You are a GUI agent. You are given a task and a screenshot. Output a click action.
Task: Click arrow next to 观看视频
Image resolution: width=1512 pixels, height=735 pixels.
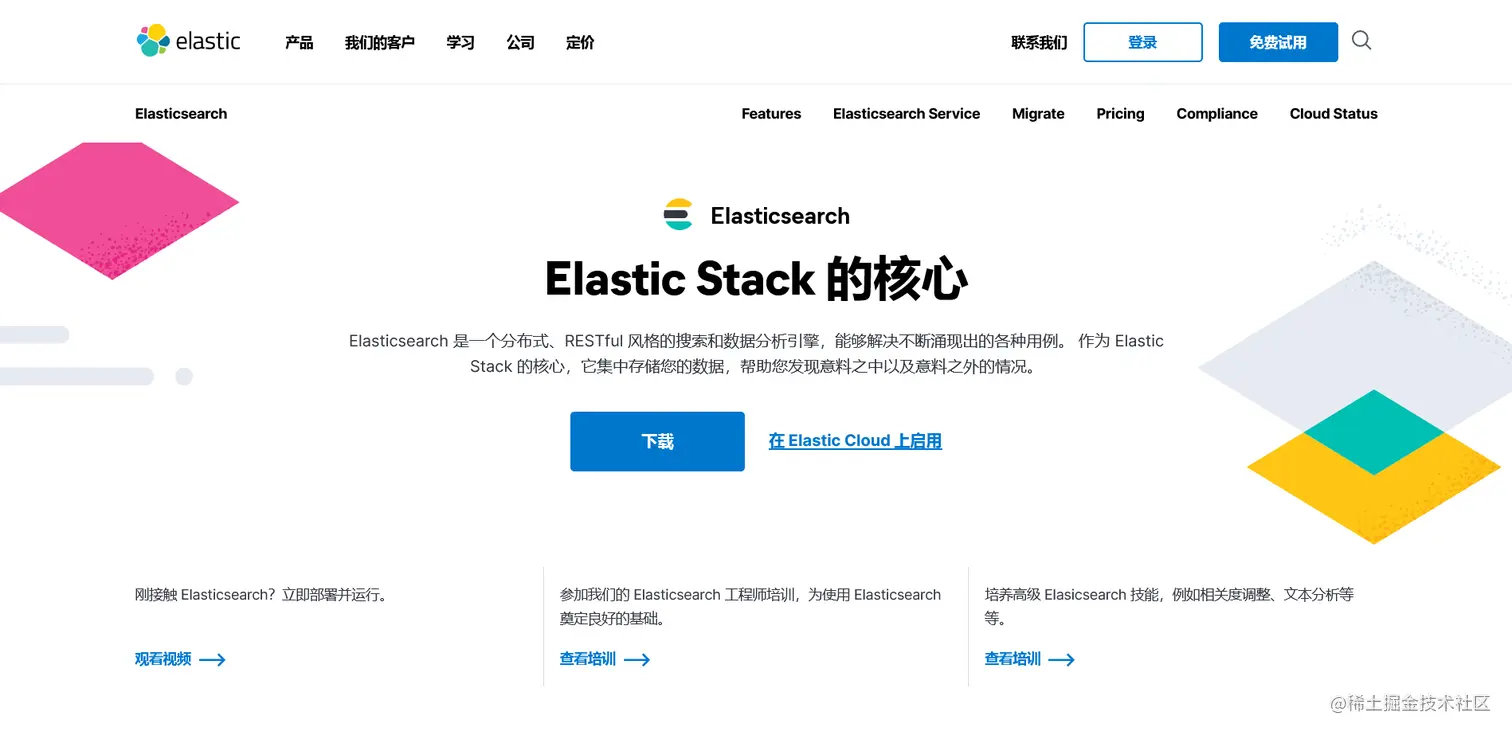point(212,660)
